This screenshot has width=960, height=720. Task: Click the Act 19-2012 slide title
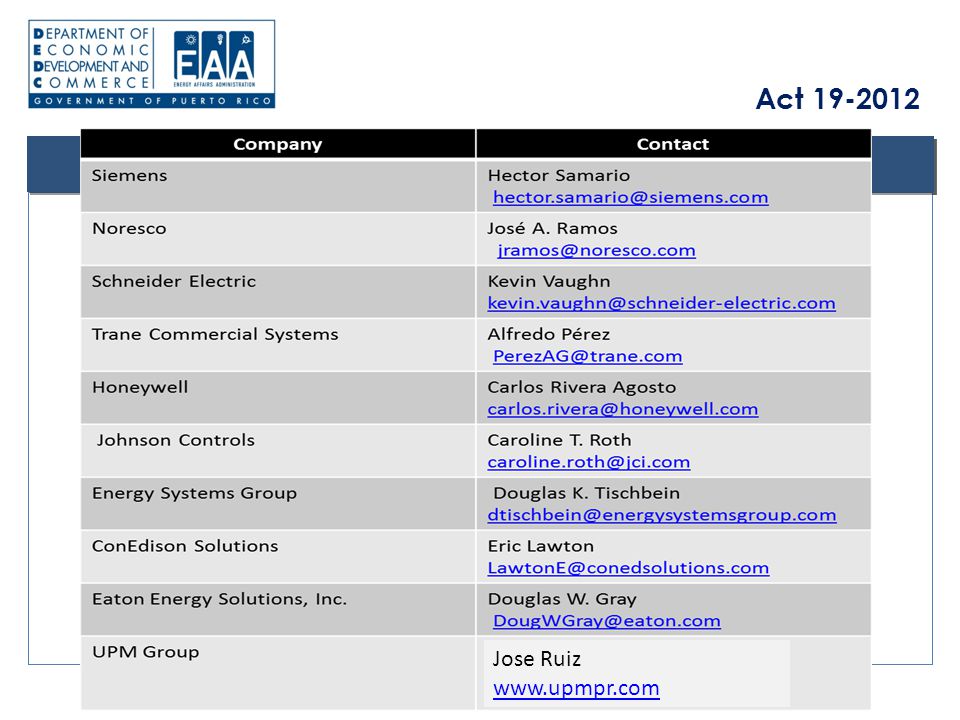click(838, 99)
